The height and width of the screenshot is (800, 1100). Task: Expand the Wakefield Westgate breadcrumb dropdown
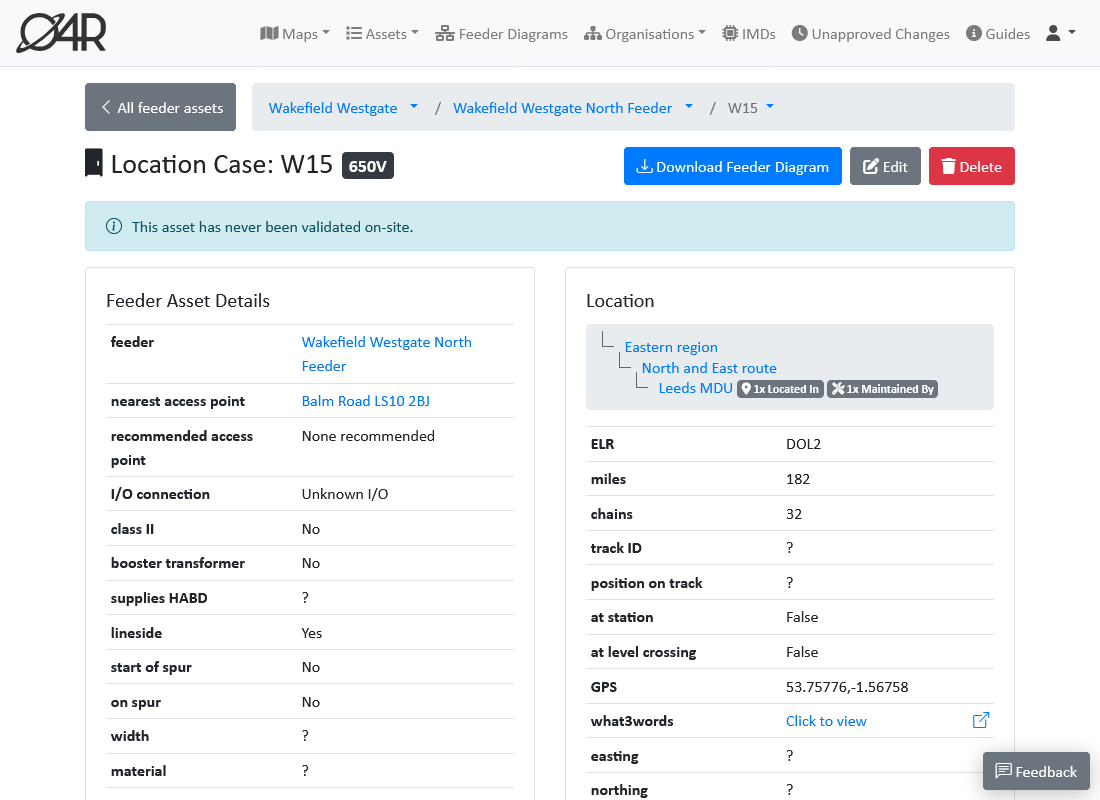tap(414, 107)
